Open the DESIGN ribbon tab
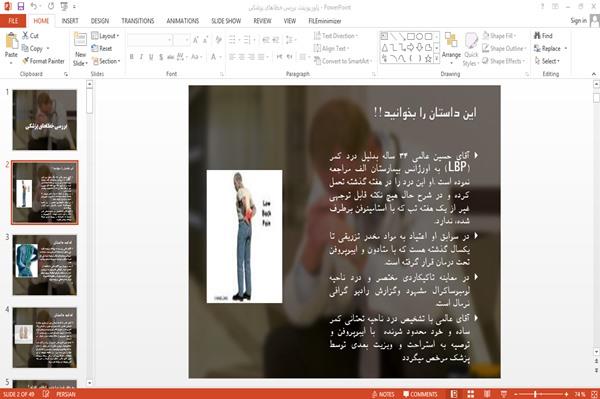Screen dimensions: 600x399 coord(100,21)
